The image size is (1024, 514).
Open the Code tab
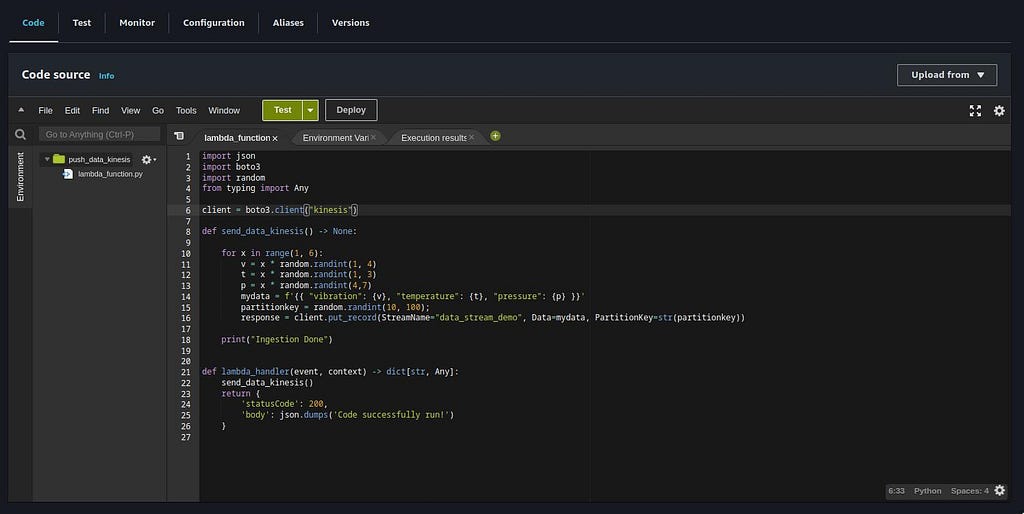[33, 22]
